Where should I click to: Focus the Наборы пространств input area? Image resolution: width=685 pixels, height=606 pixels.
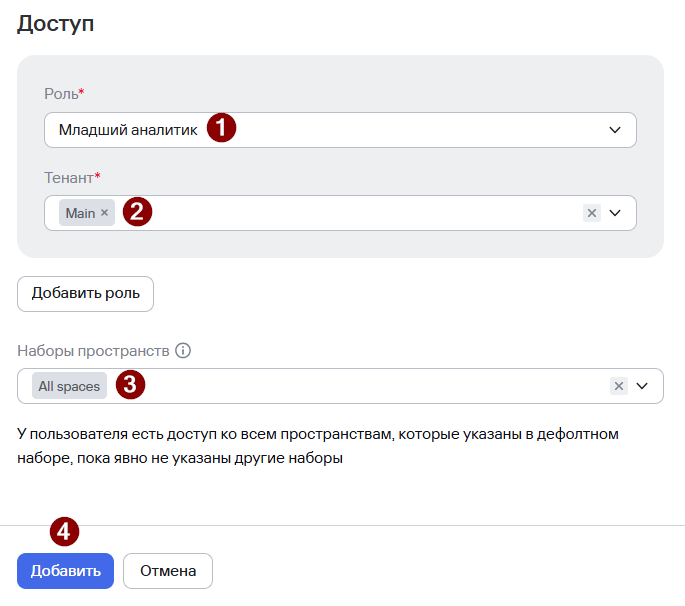[x=376, y=386]
